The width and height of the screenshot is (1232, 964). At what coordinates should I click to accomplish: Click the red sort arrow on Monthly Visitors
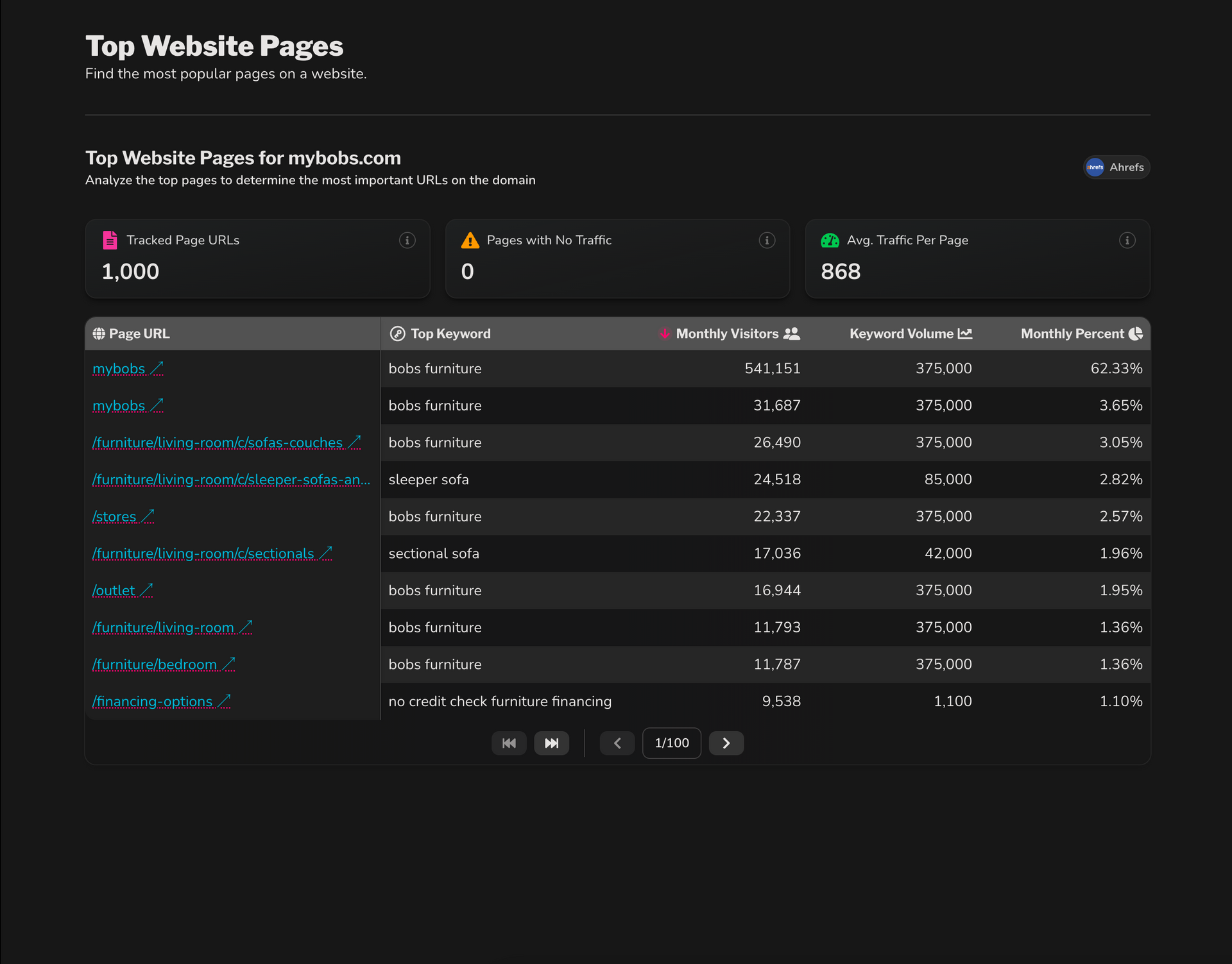pyautogui.click(x=665, y=334)
